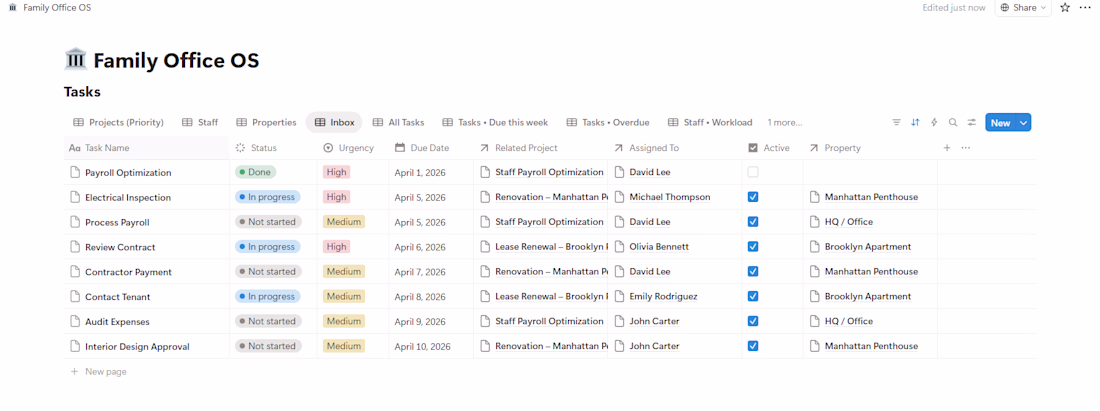
Task: Uncheck Active for Contractor Payment
Action: [753, 271]
